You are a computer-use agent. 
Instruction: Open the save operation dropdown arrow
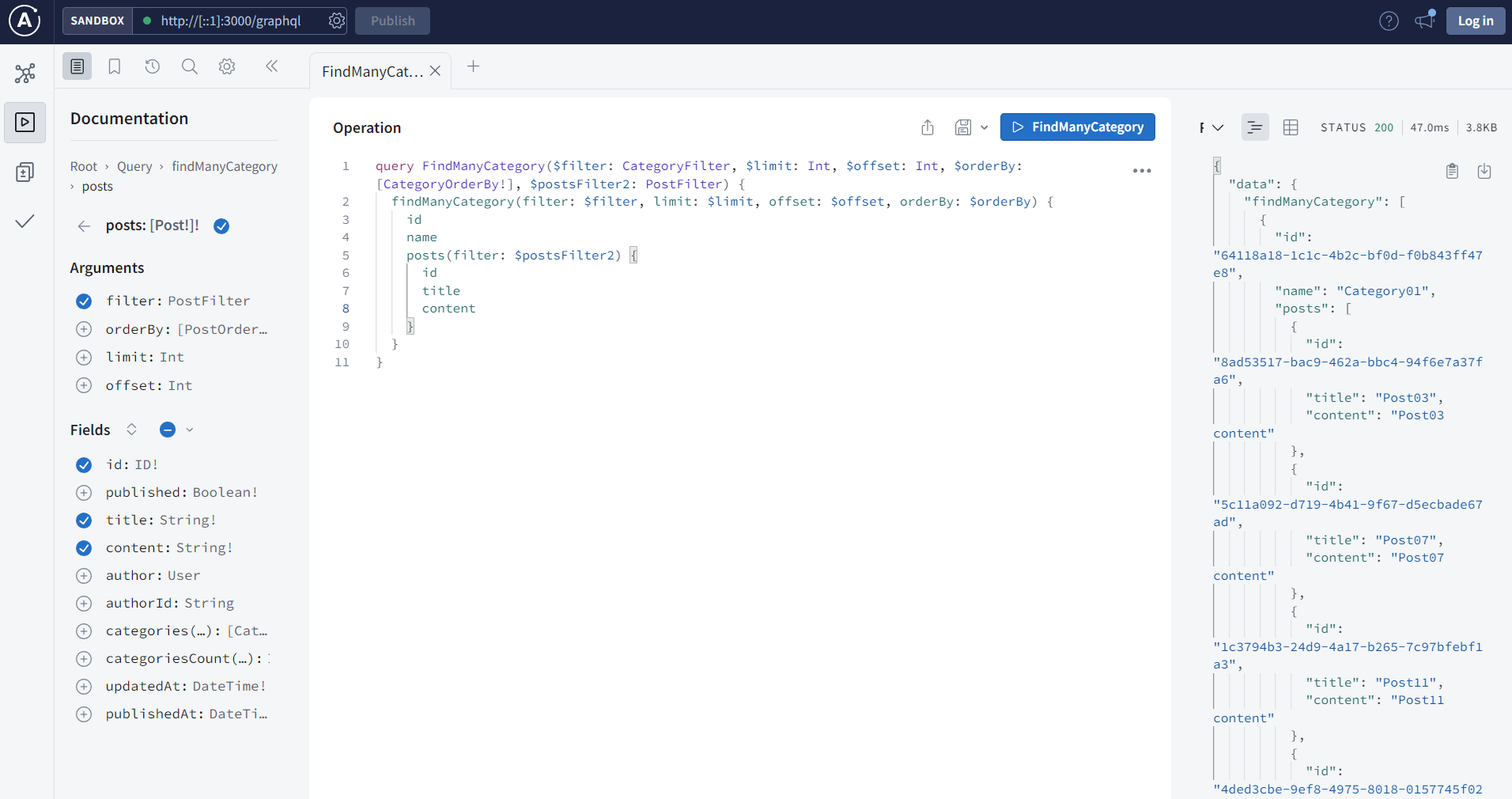tap(984, 127)
